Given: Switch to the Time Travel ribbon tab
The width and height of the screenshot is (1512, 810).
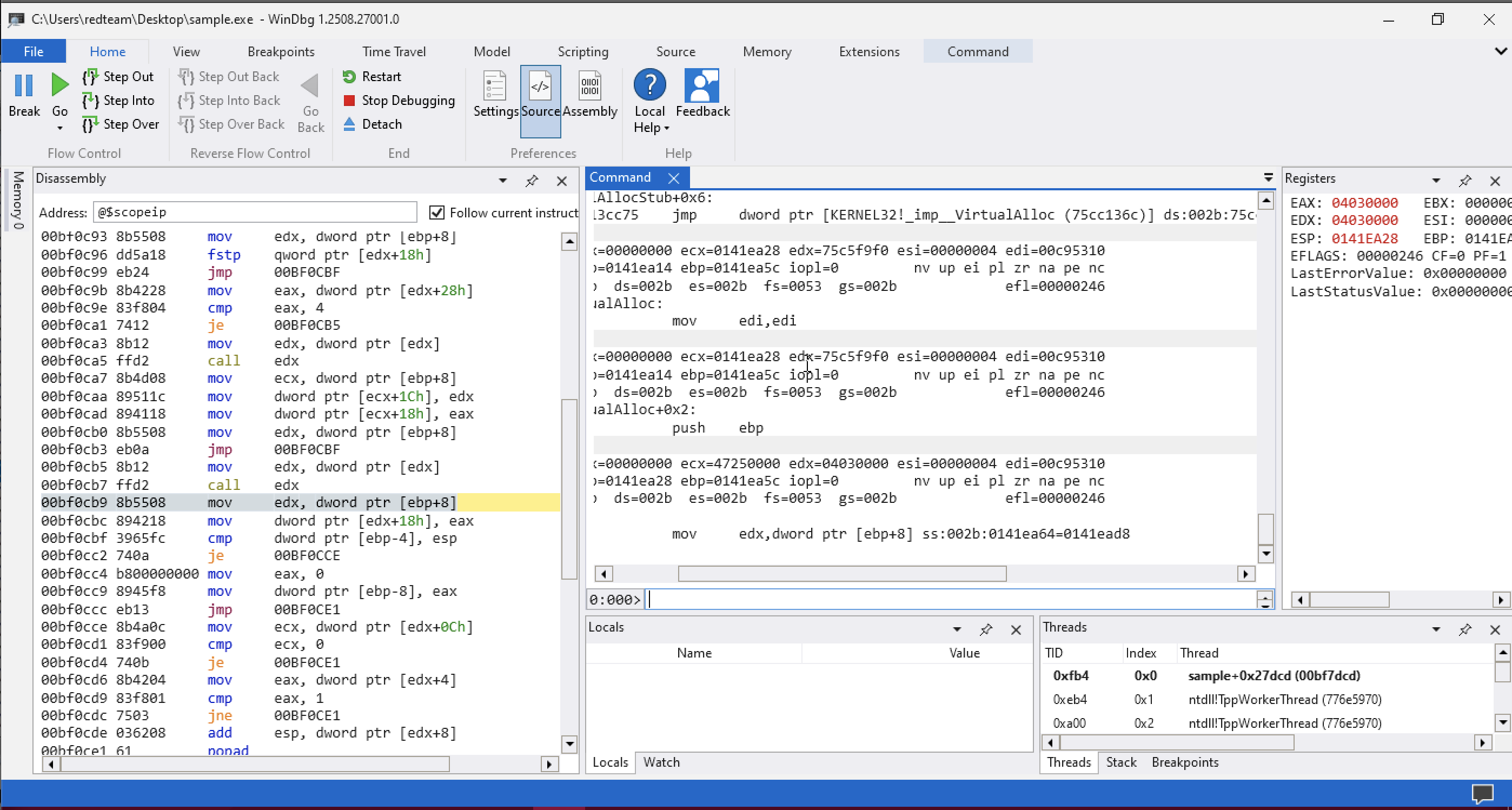Looking at the screenshot, I should point(394,52).
